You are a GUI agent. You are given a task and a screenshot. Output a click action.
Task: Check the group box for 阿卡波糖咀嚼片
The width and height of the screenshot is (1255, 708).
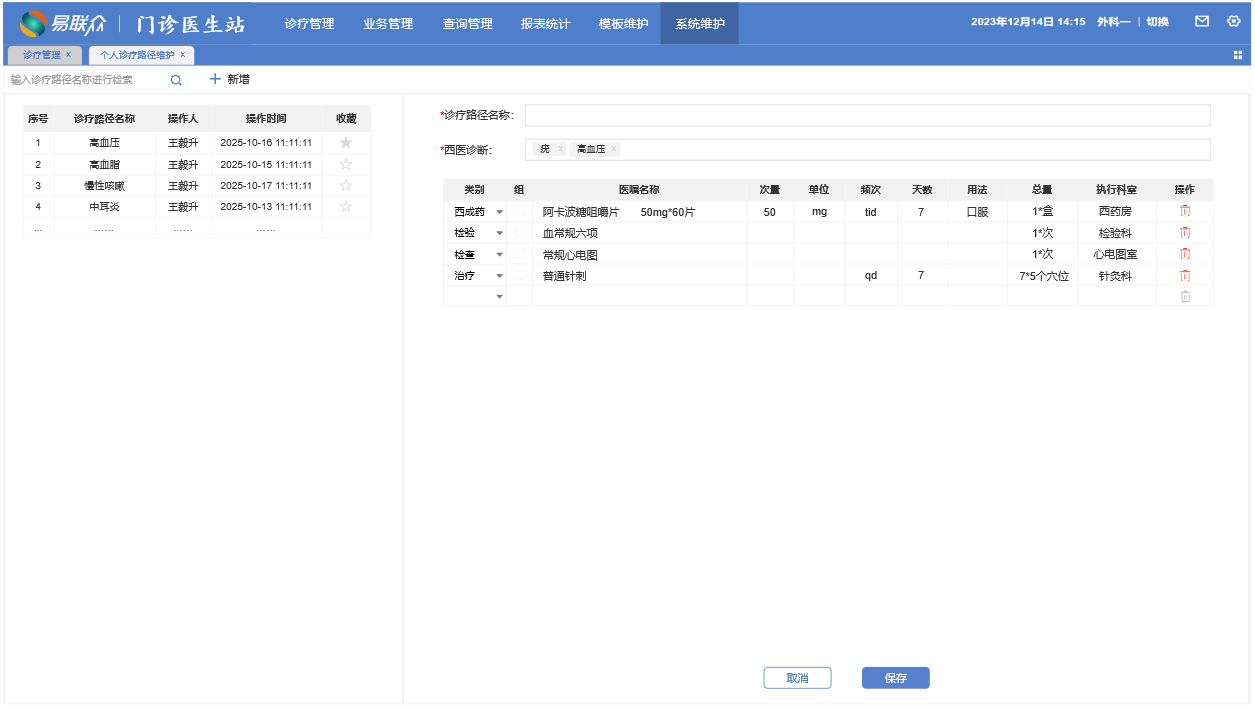click(x=519, y=211)
